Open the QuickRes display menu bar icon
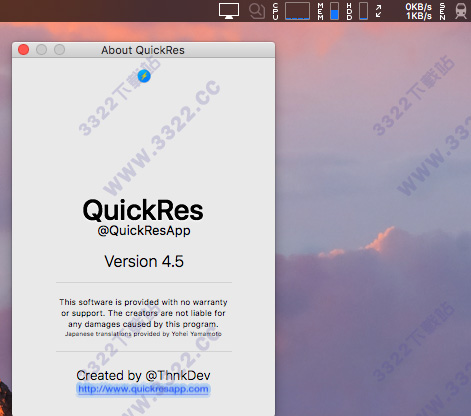This screenshot has width=471, height=416. (229, 11)
